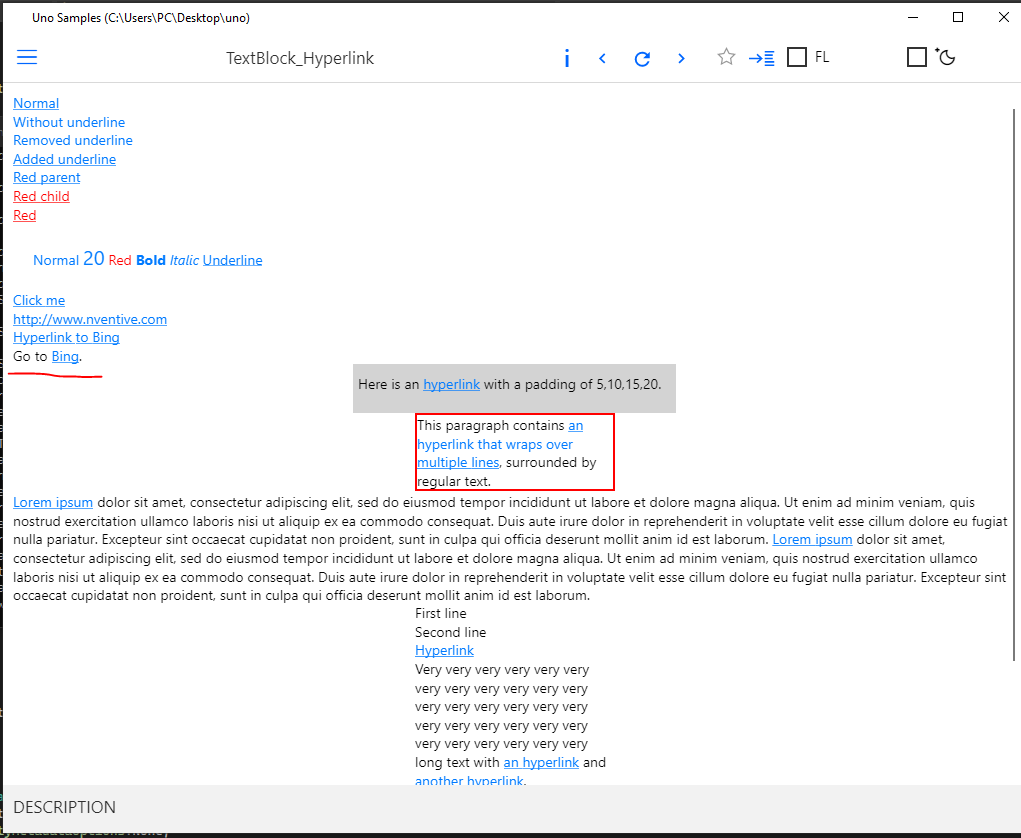Open the "Normal" hyperlink
Viewport: 1021px width, 838px height.
pos(35,103)
